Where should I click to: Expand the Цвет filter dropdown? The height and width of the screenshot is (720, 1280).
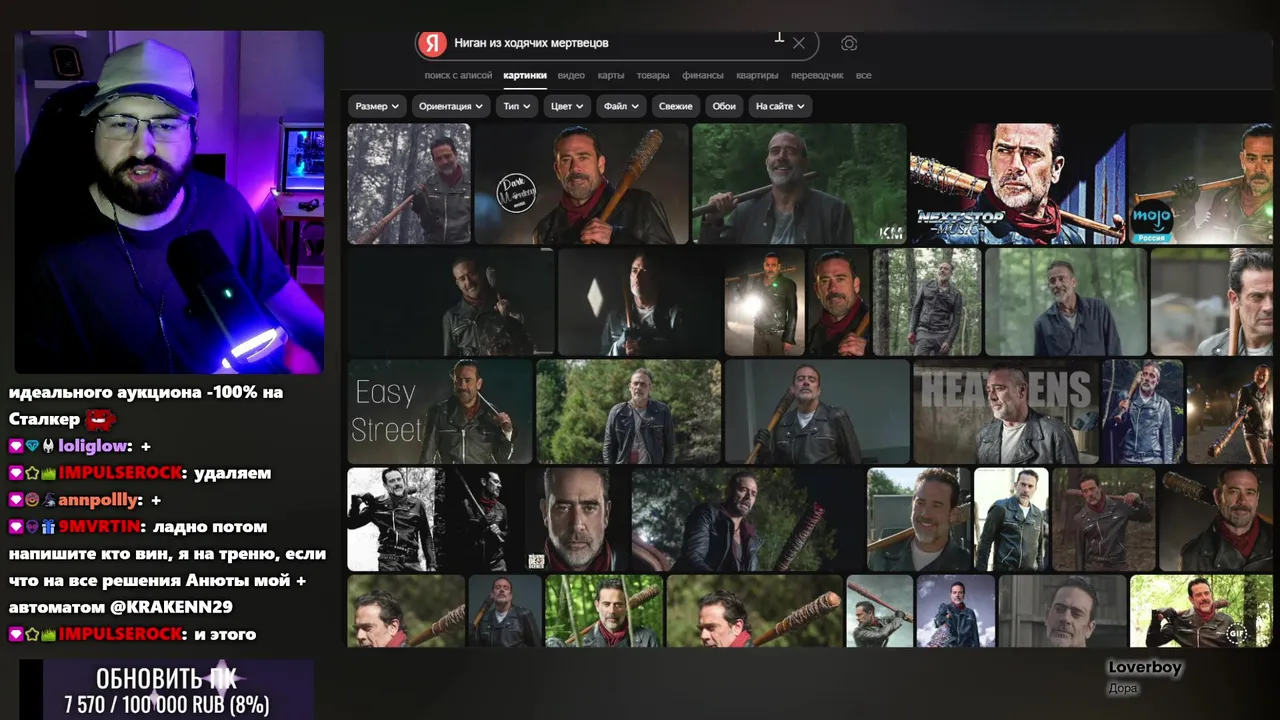567,106
